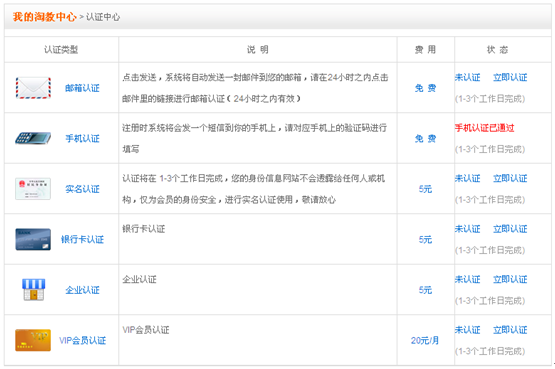Open the VIP会员认证 link
Image resolution: width=555 pixels, height=369 pixels.
[x=82, y=340]
